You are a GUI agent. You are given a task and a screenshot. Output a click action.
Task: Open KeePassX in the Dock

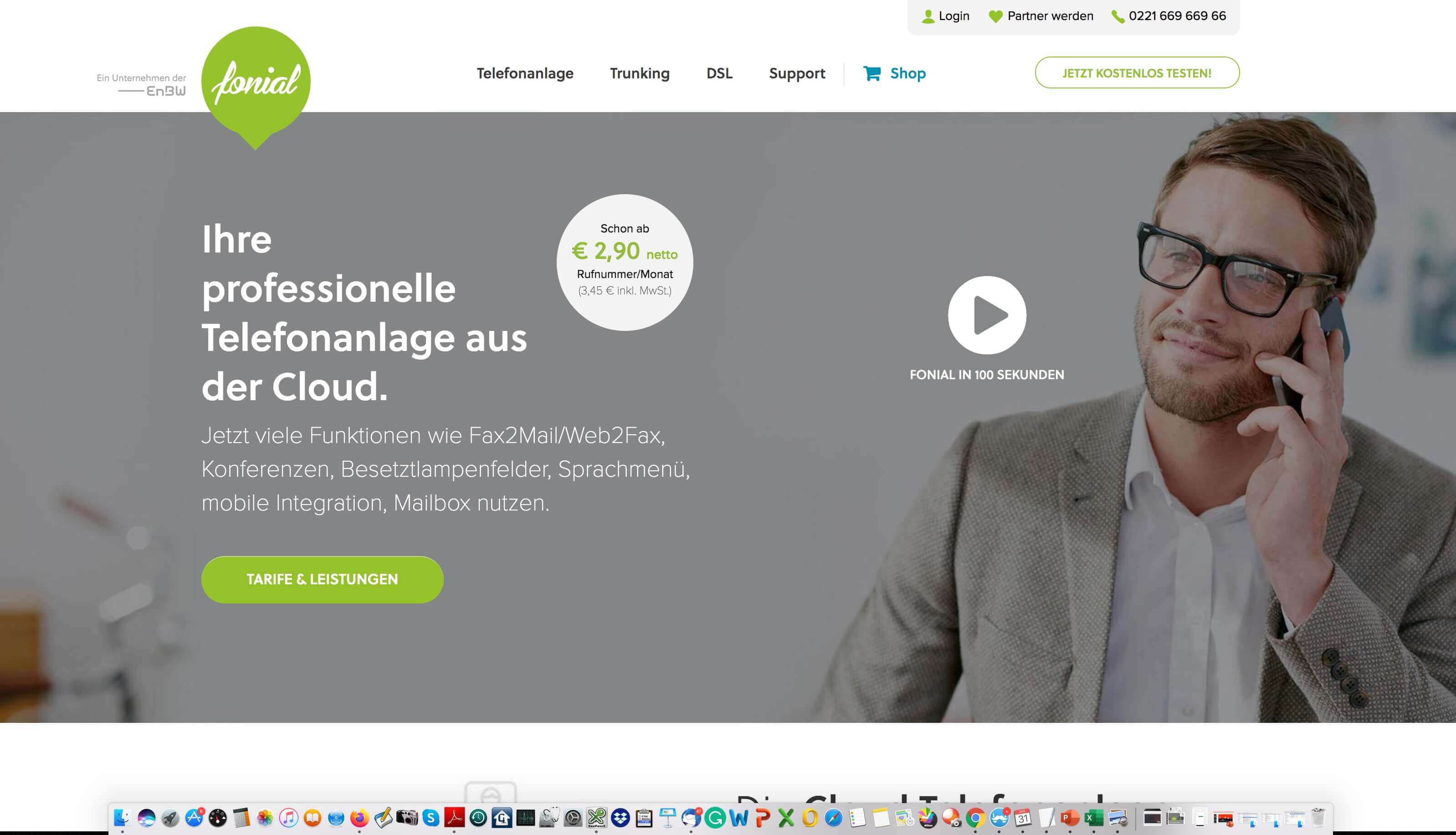pyautogui.click(x=596, y=818)
